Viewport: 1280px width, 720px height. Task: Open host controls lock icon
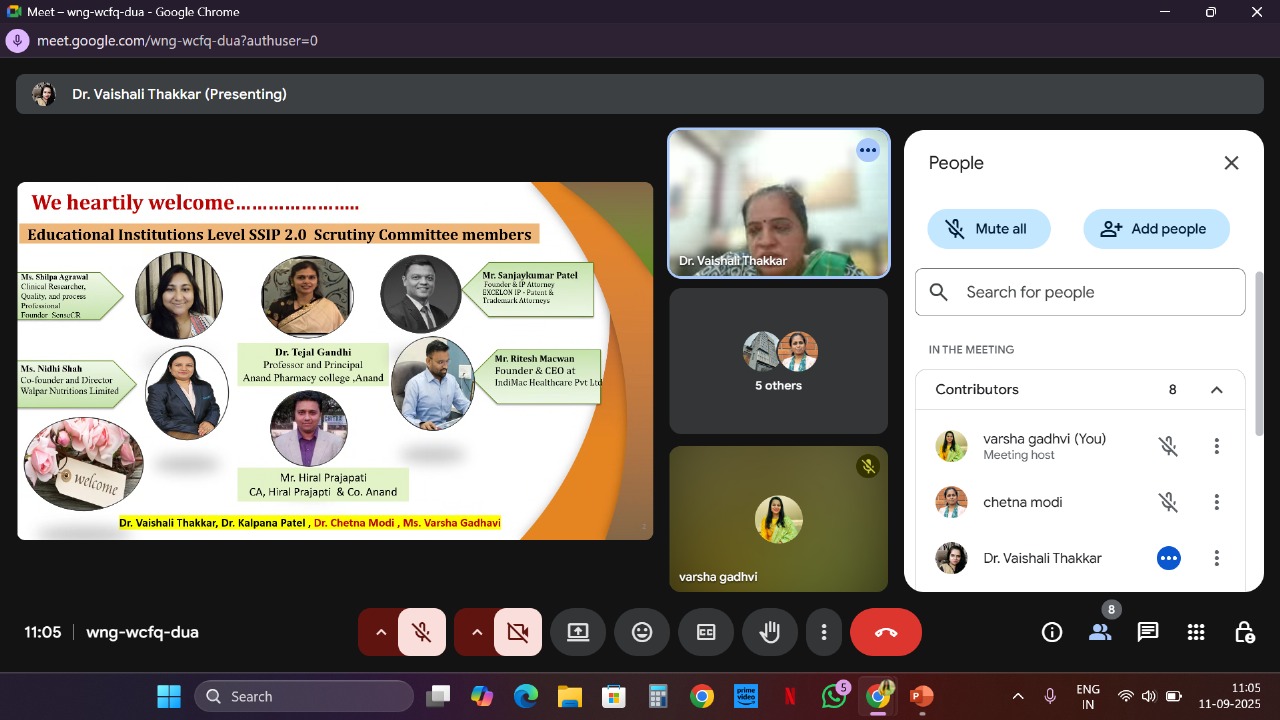[1244, 632]
